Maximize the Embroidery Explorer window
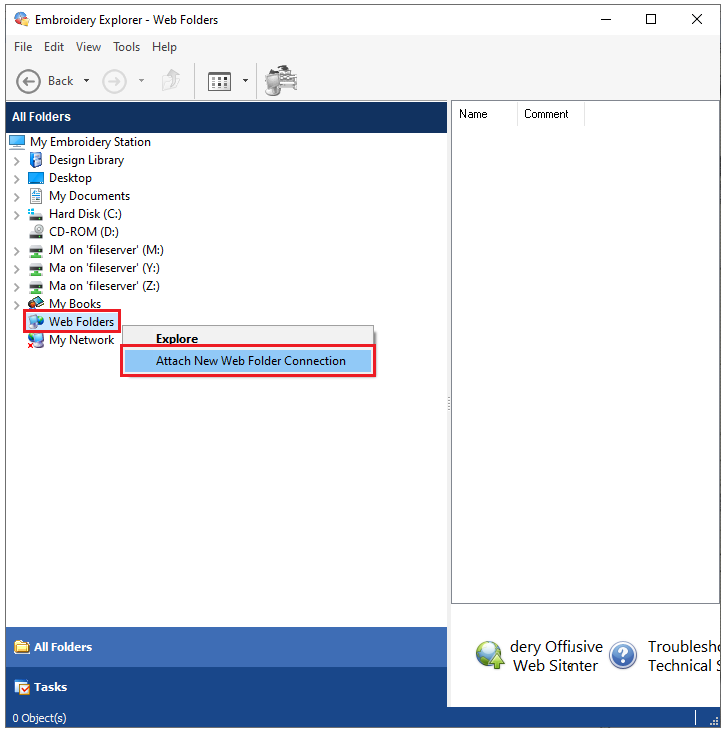The image size is (726, 734). pyautogui.click(x=651, y=19)
